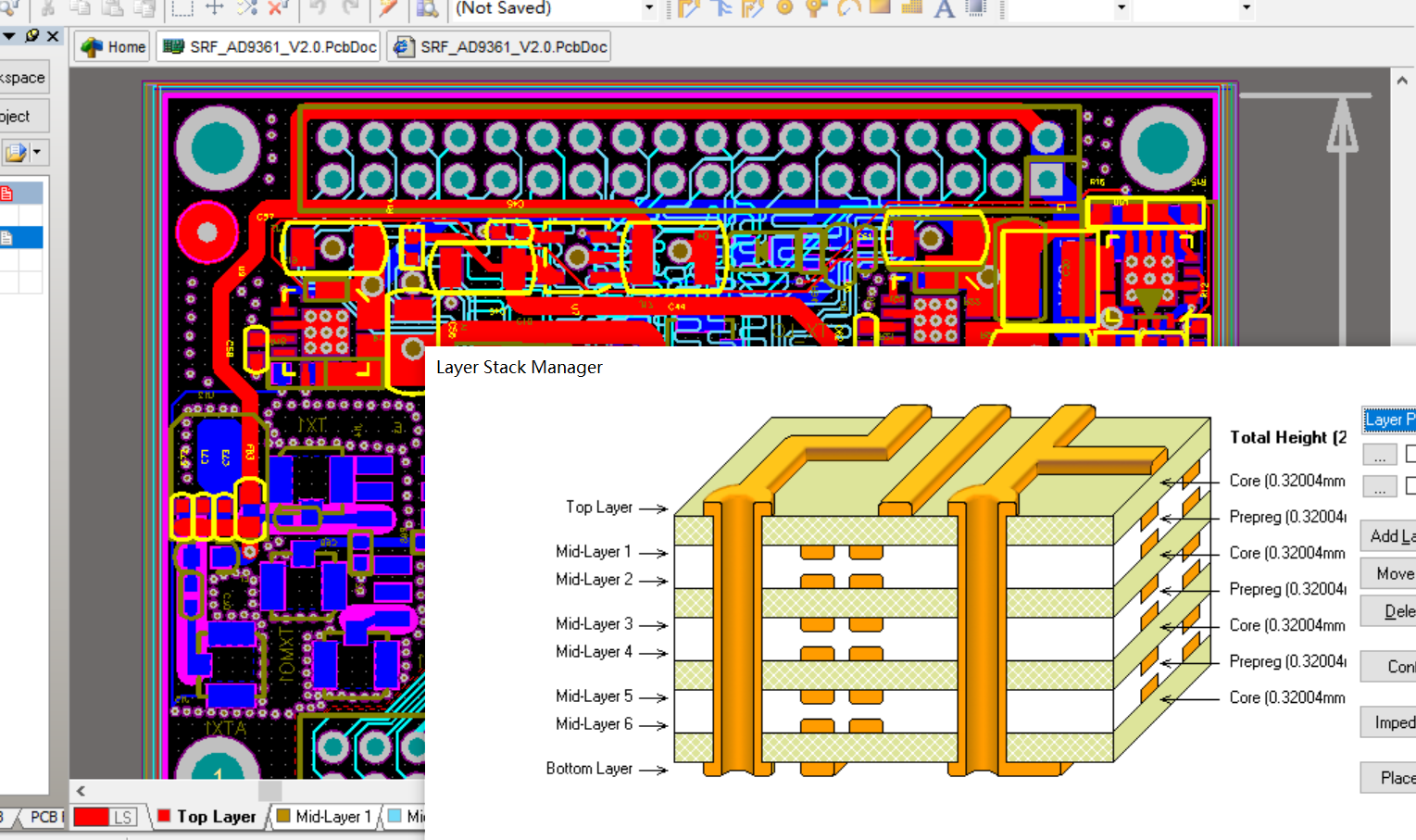
Task: Click the Deselect All icon
Action: pyautogui.click(x=246, y=7)
